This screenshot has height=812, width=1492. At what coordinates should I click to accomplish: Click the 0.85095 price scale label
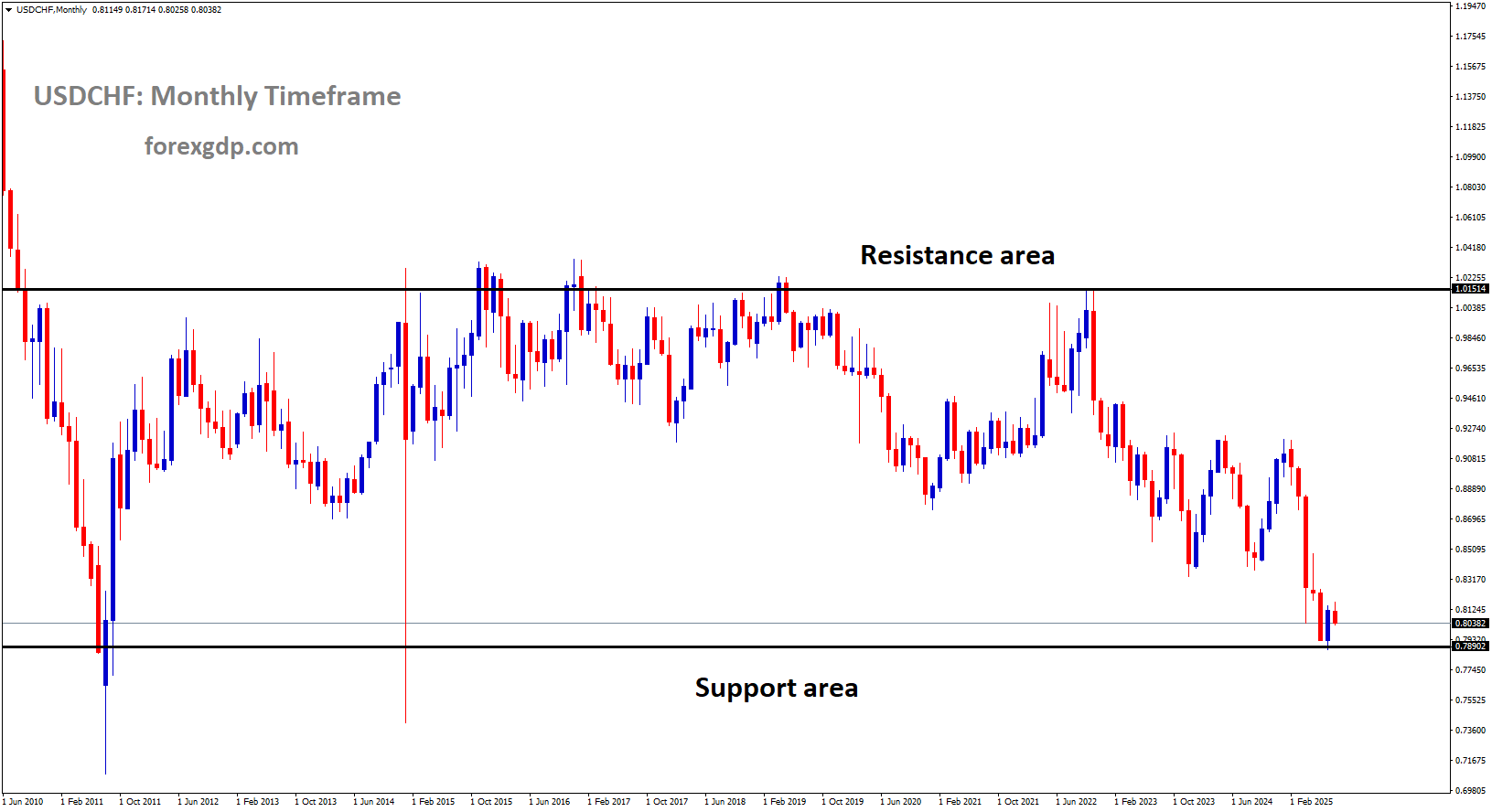coord(1470,550)
